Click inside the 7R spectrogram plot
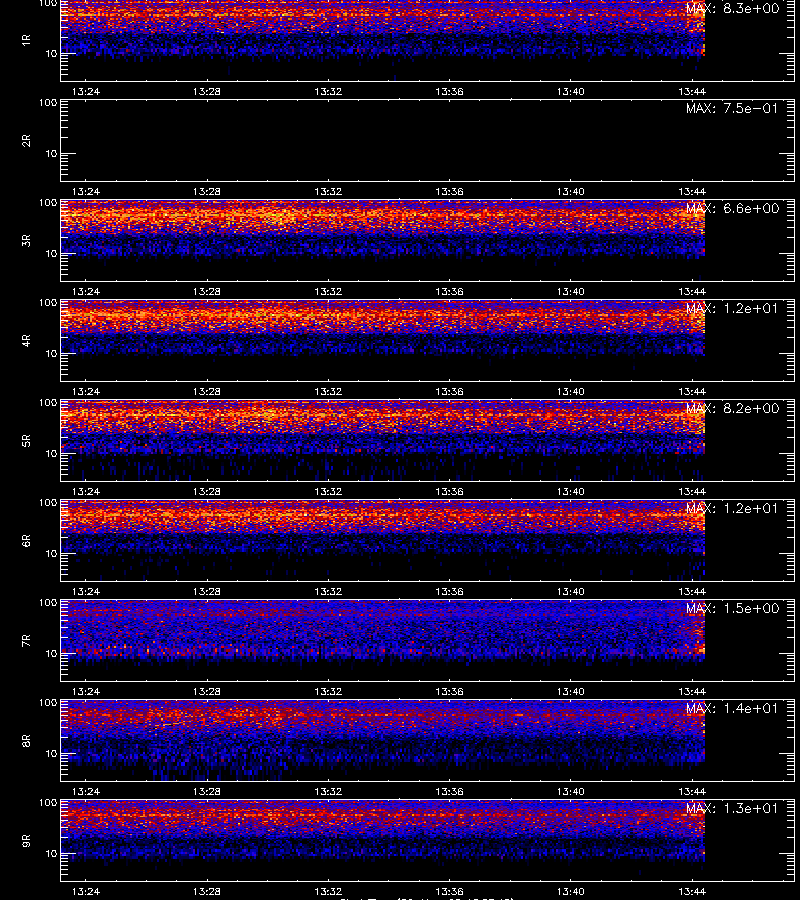800x900 pixels. pos(427,641)
